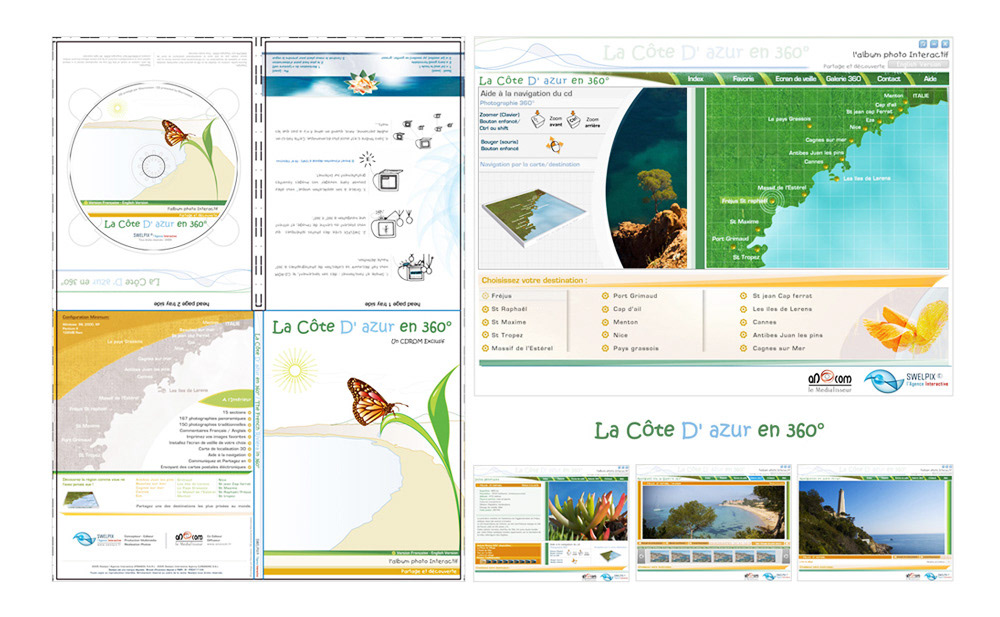Open the Index menu tab
The width and height of the screenshot is (1000, 617).
[x=696, y=79]
